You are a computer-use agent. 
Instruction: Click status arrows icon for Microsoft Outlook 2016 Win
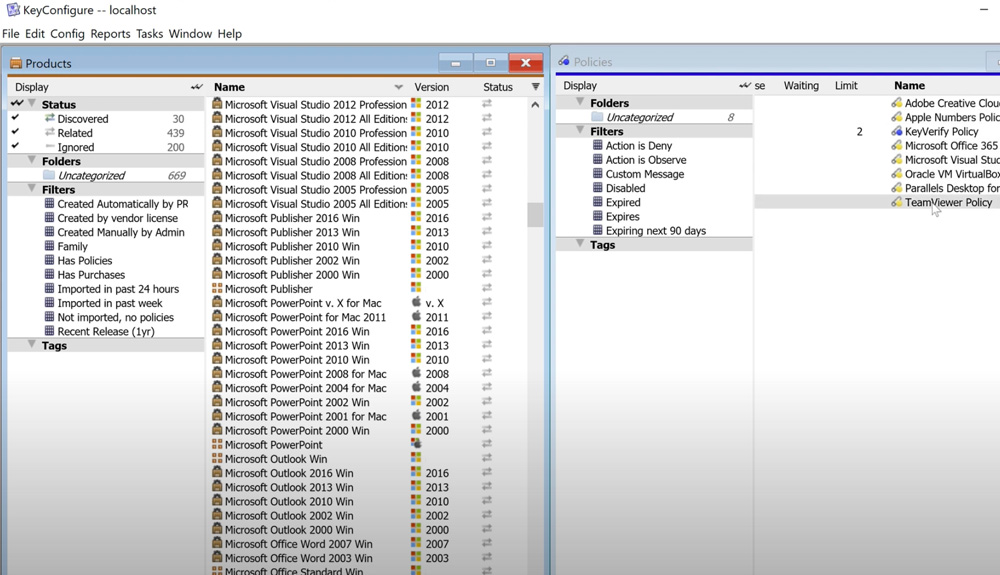coord(487,473)
